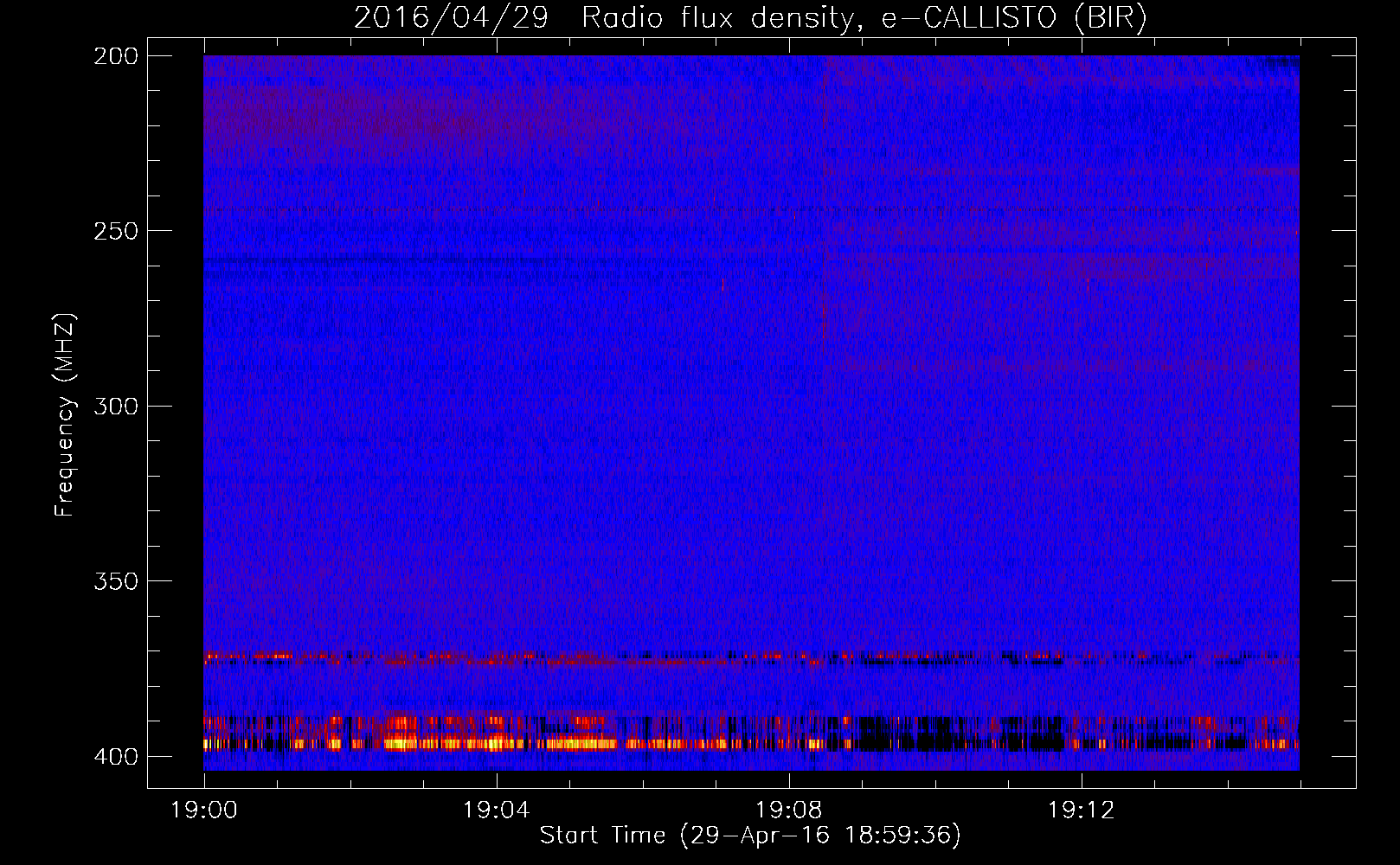Click the 19:04 time tick label
The image size is (1400, 865).
point(496,811)
